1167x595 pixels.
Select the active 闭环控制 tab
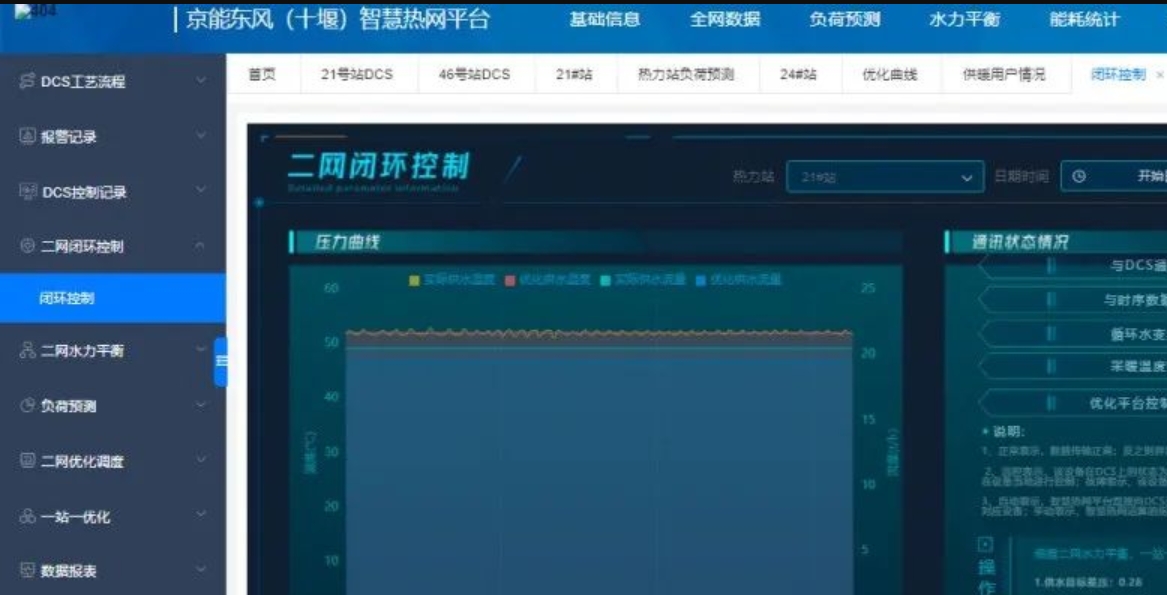1118,74
